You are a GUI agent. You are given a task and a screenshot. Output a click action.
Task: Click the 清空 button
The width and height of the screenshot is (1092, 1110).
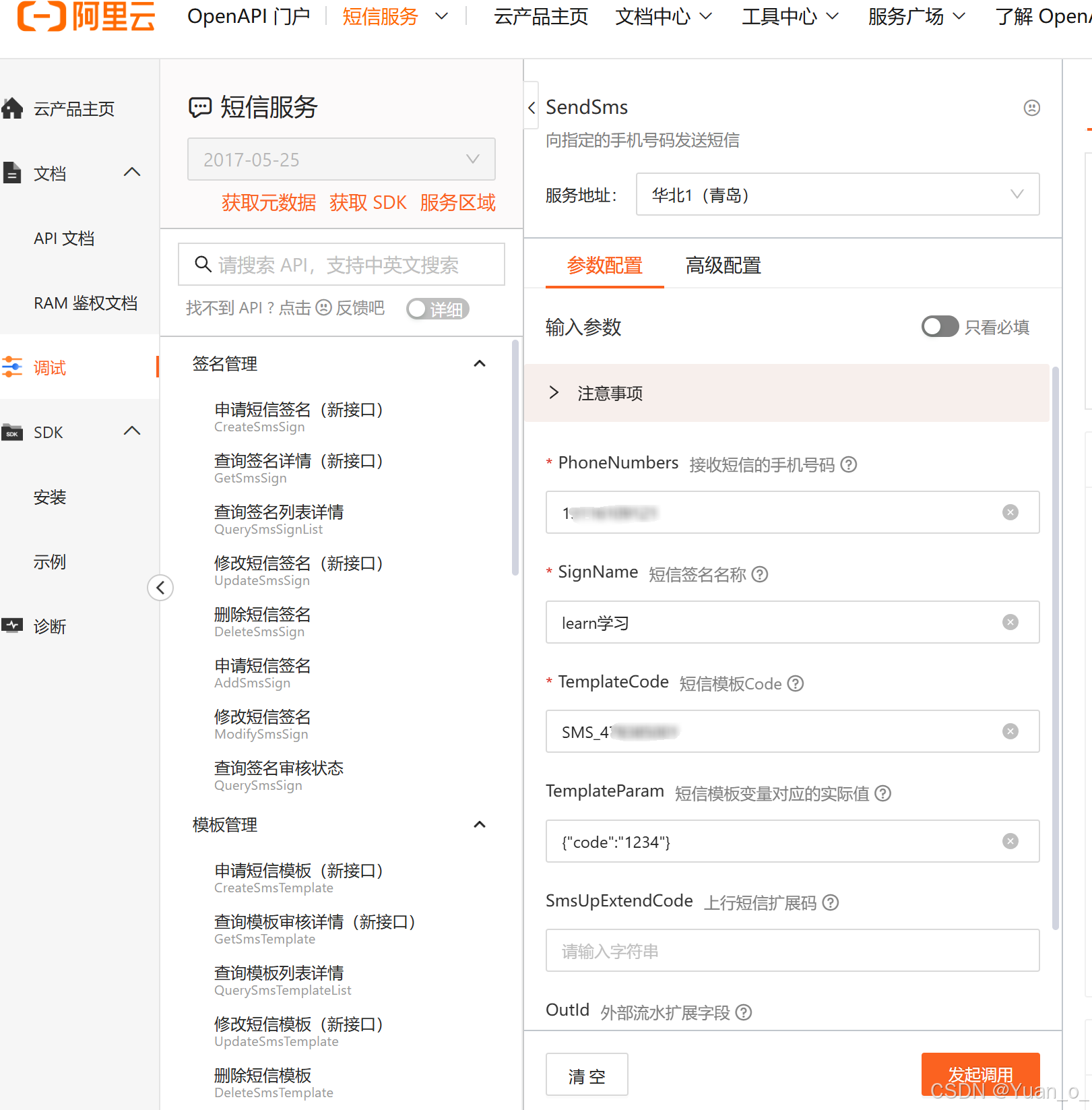[x=587, y=1074]
